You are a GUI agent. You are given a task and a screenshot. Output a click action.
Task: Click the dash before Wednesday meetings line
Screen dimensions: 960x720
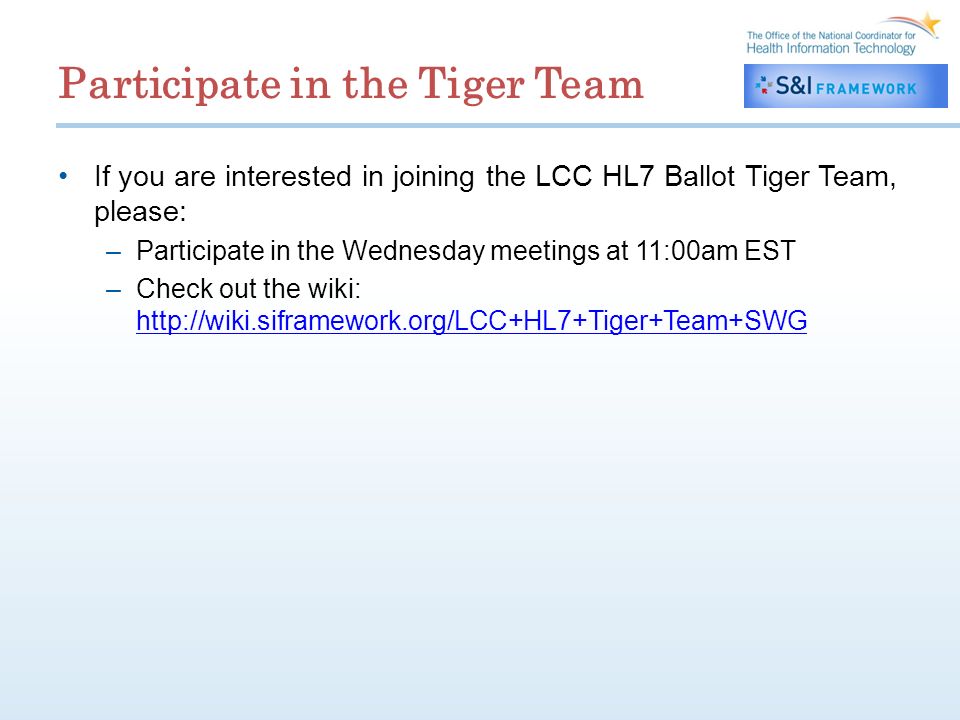pos(113,252)
